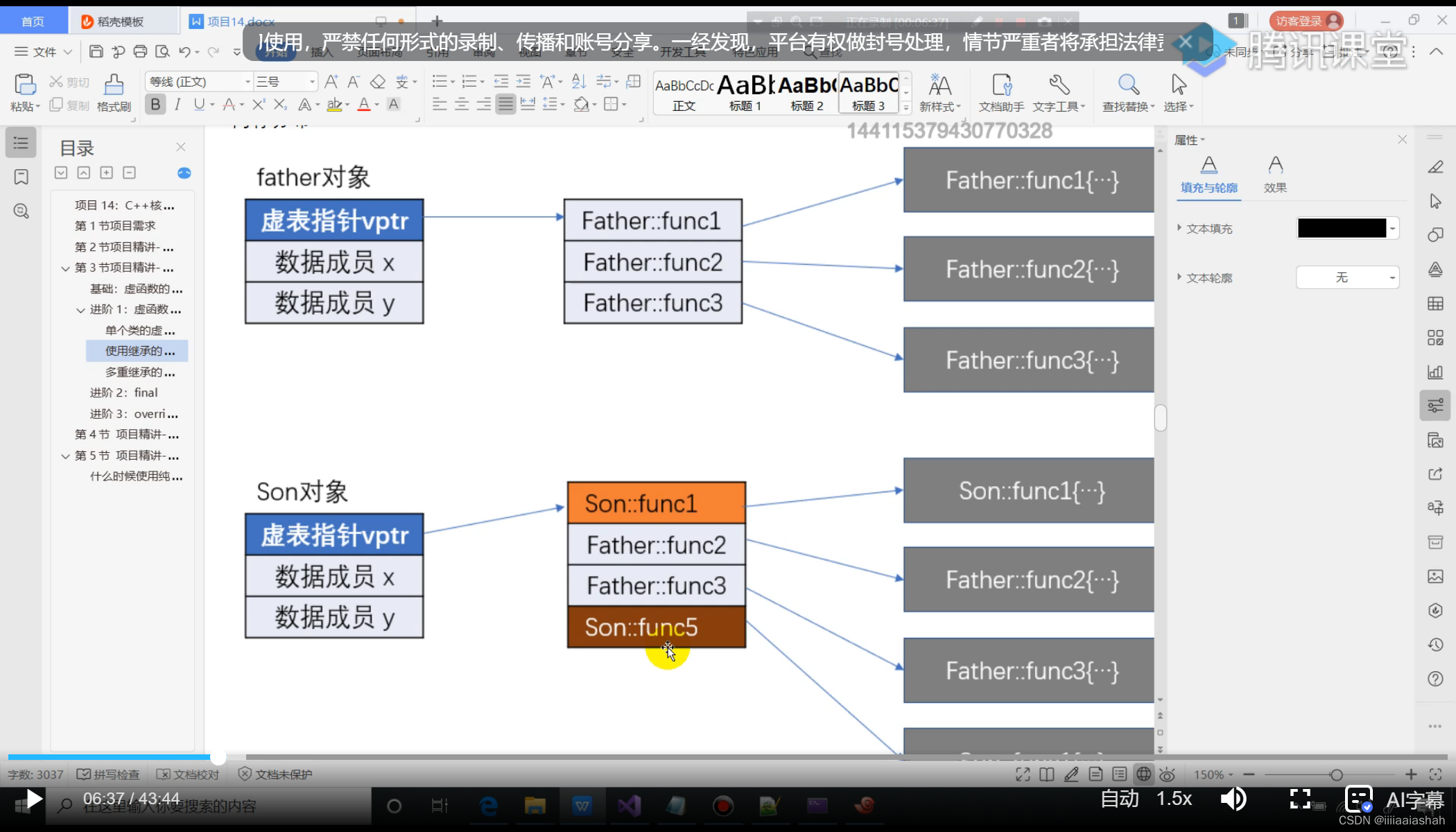Image resolution: width=1456 pixels, height=832 pixels.
Task: Click the find icon in left sidebar
Action: (21, 211)
